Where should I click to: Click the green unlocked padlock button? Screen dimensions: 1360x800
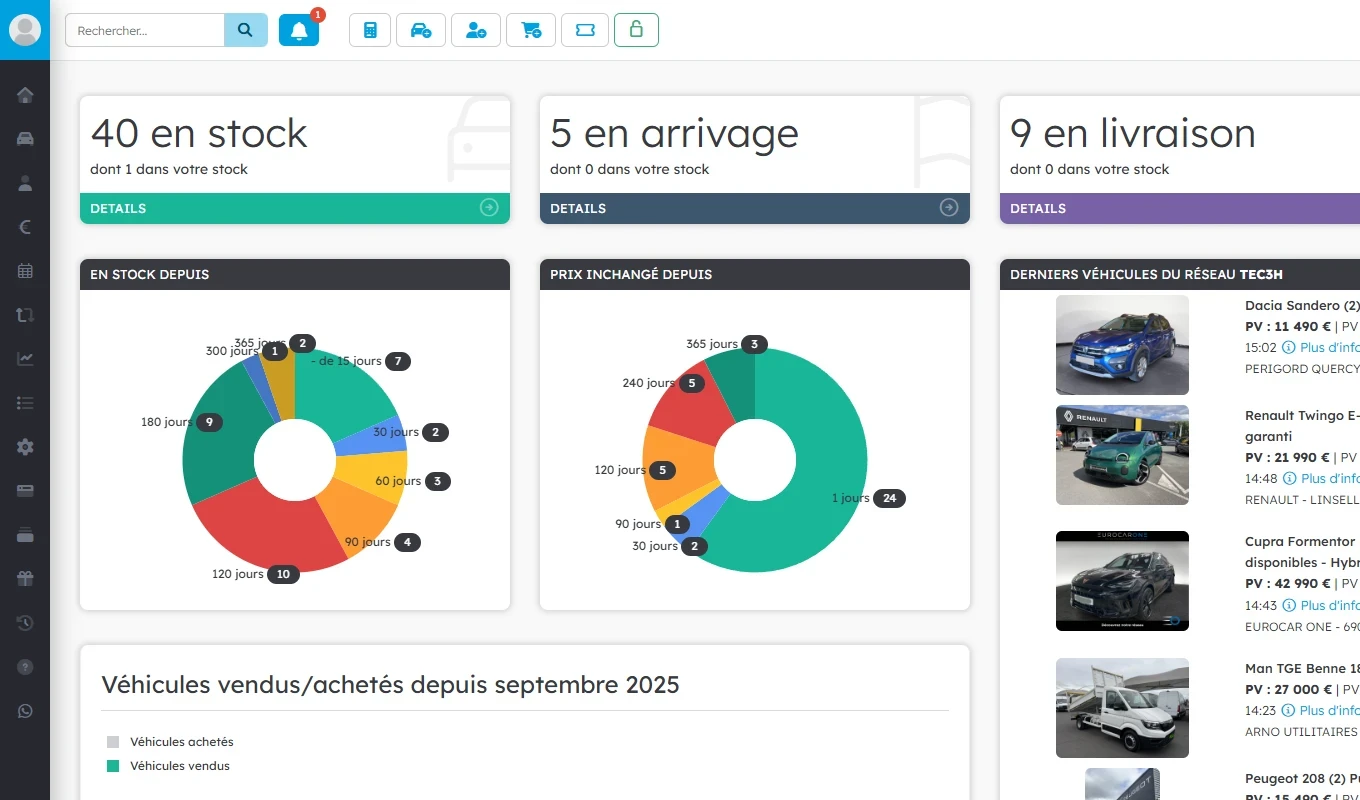coord(636,30)
